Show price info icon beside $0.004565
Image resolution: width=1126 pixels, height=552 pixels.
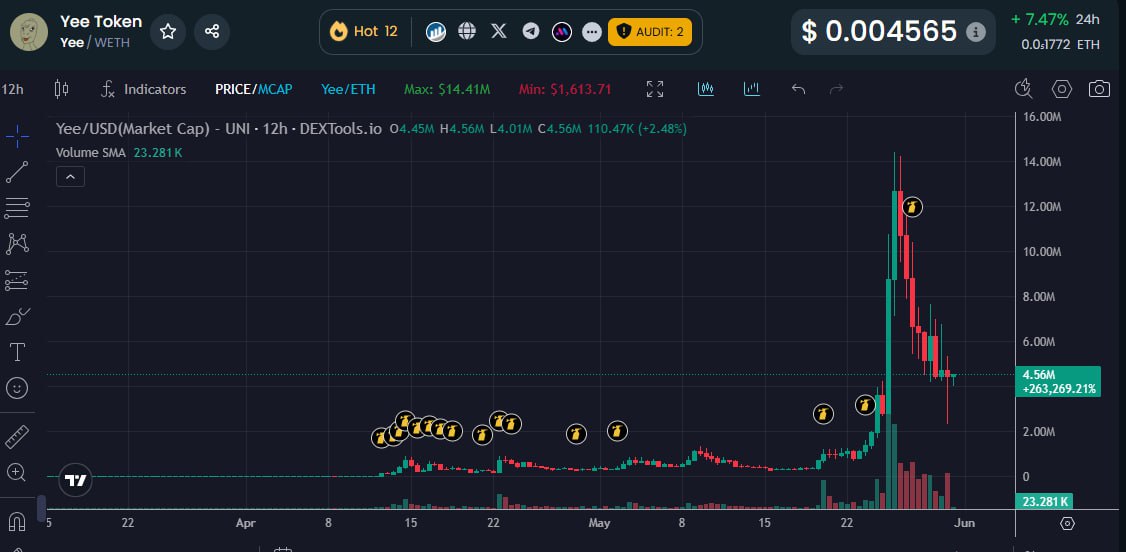click(975, 32)
